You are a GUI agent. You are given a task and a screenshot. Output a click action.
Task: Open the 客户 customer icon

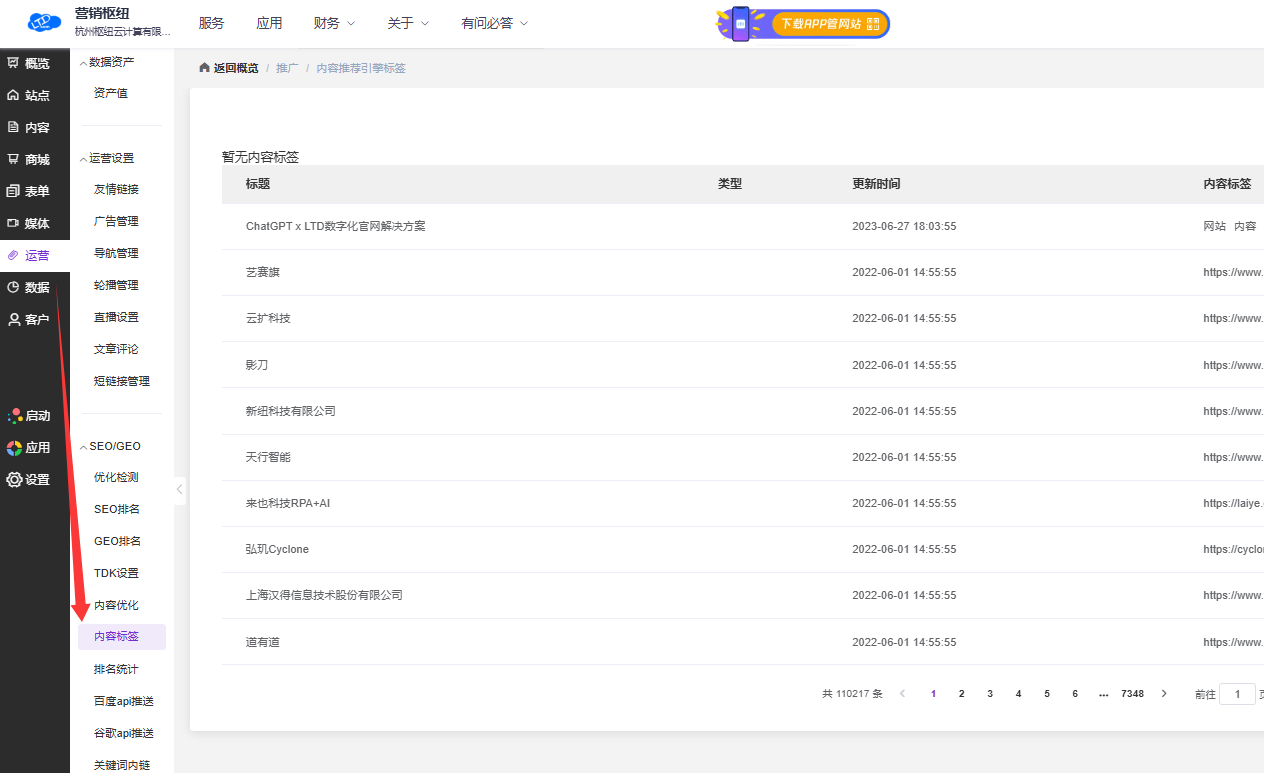[x=13, y=319]
